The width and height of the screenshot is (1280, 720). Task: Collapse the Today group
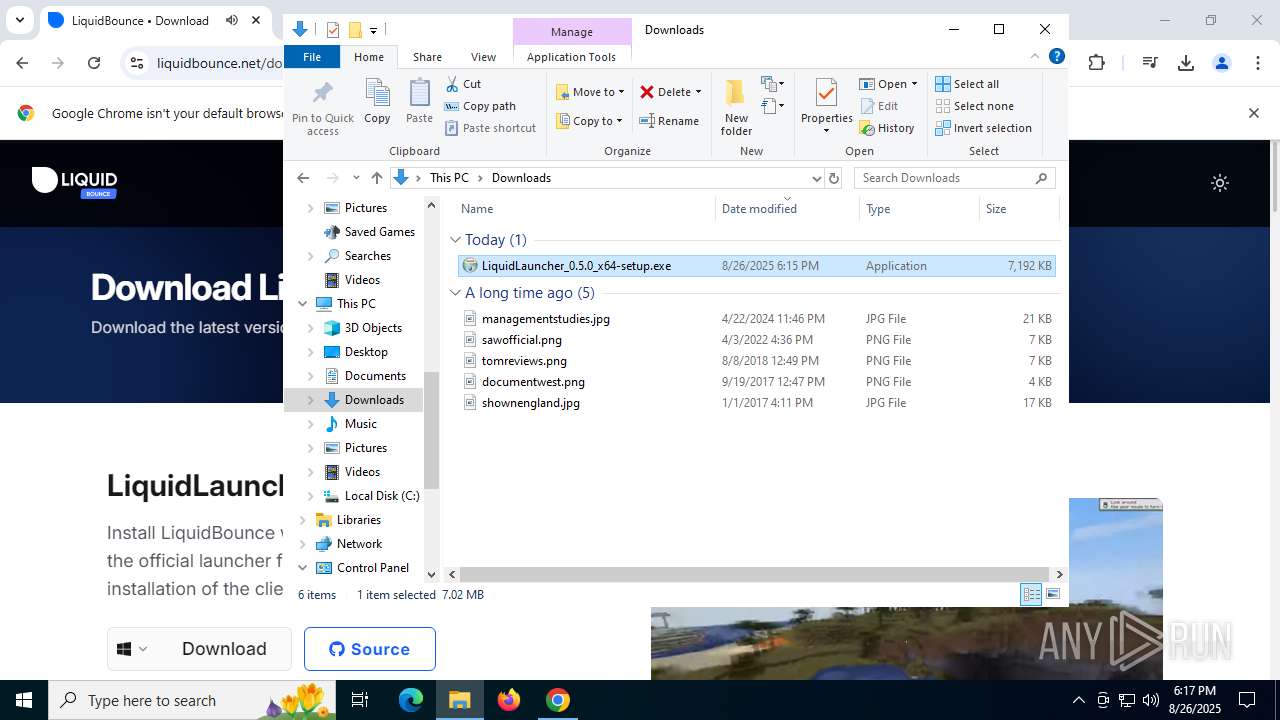[455, 240]
